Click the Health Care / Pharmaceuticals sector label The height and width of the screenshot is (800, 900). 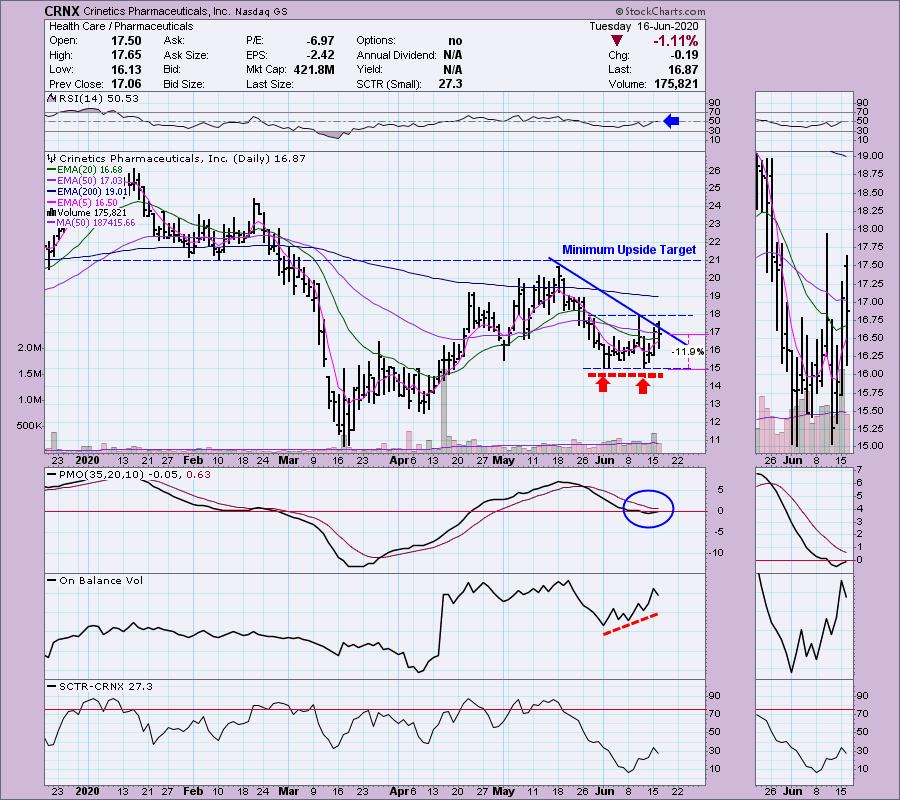[x=121, y=26]
